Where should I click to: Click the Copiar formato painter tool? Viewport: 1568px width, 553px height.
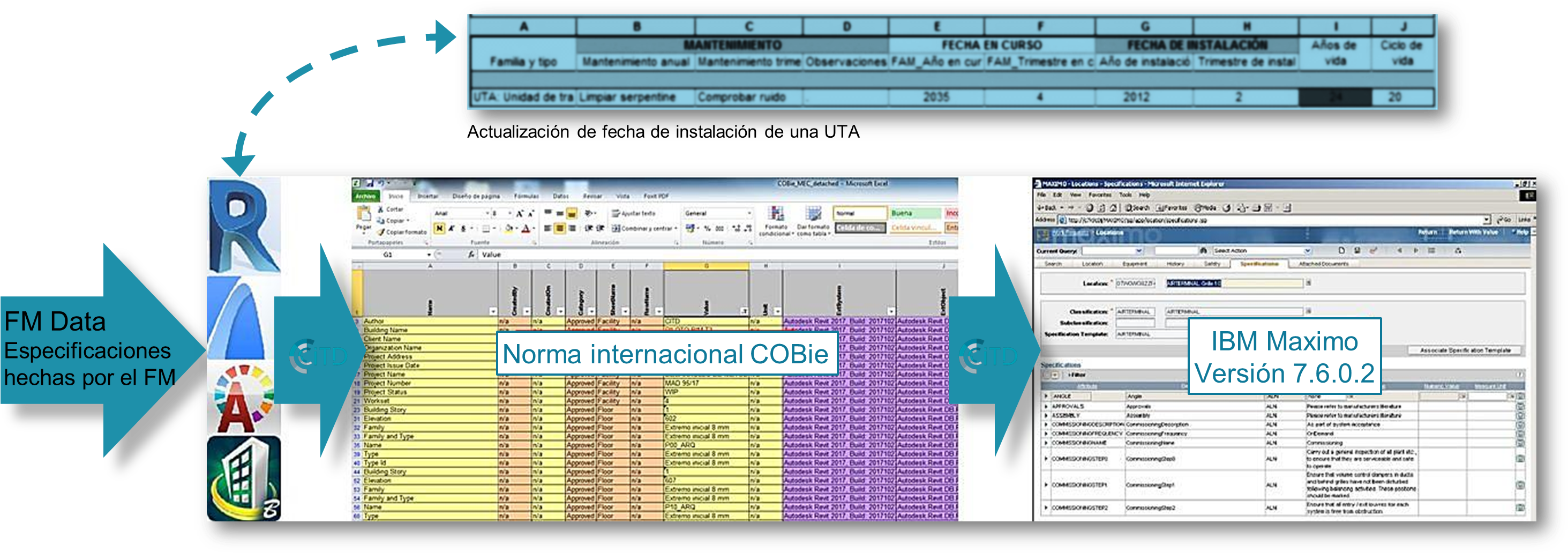click(402, 232)
